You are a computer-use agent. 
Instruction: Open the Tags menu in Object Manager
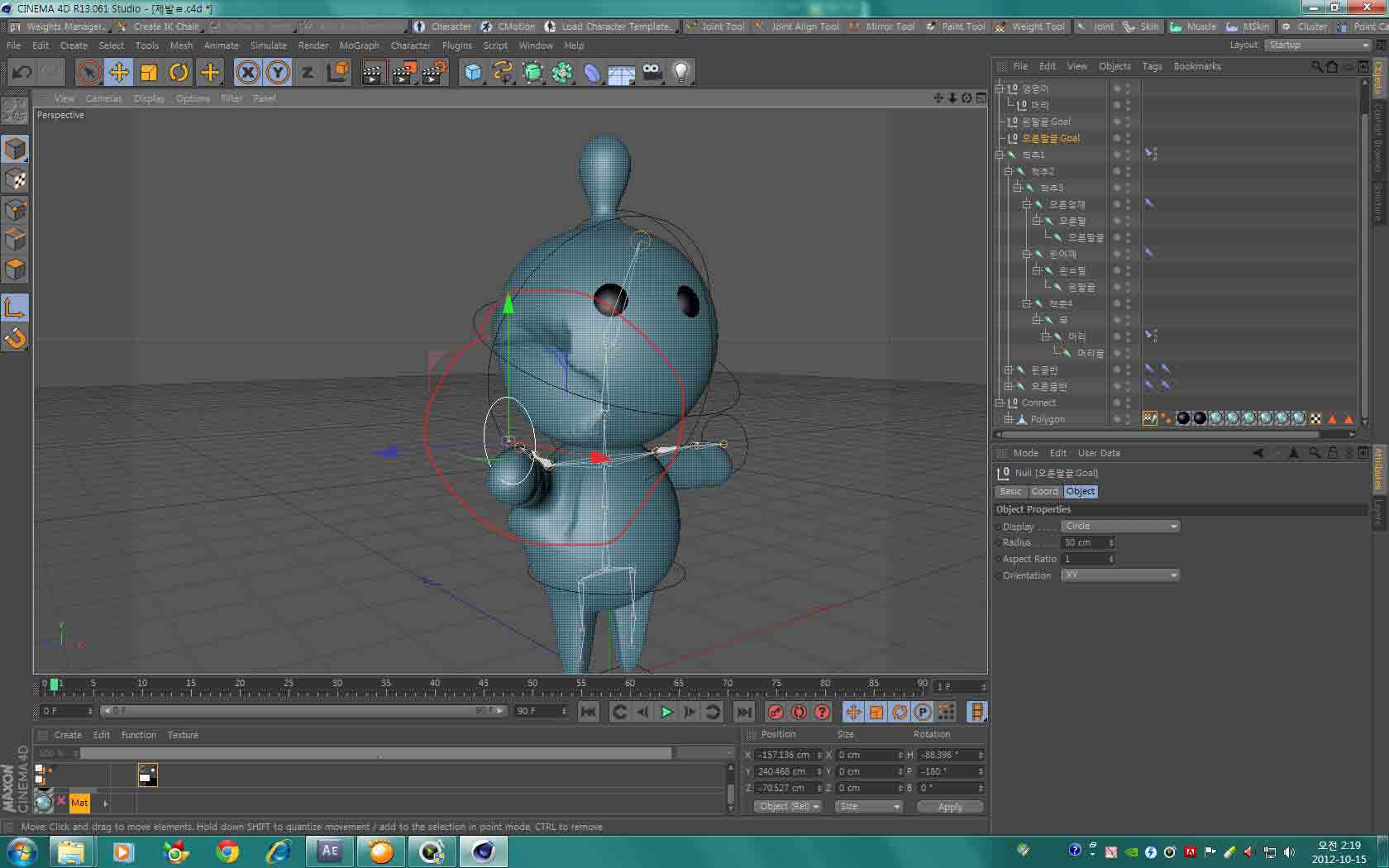tap(1152, 66)
